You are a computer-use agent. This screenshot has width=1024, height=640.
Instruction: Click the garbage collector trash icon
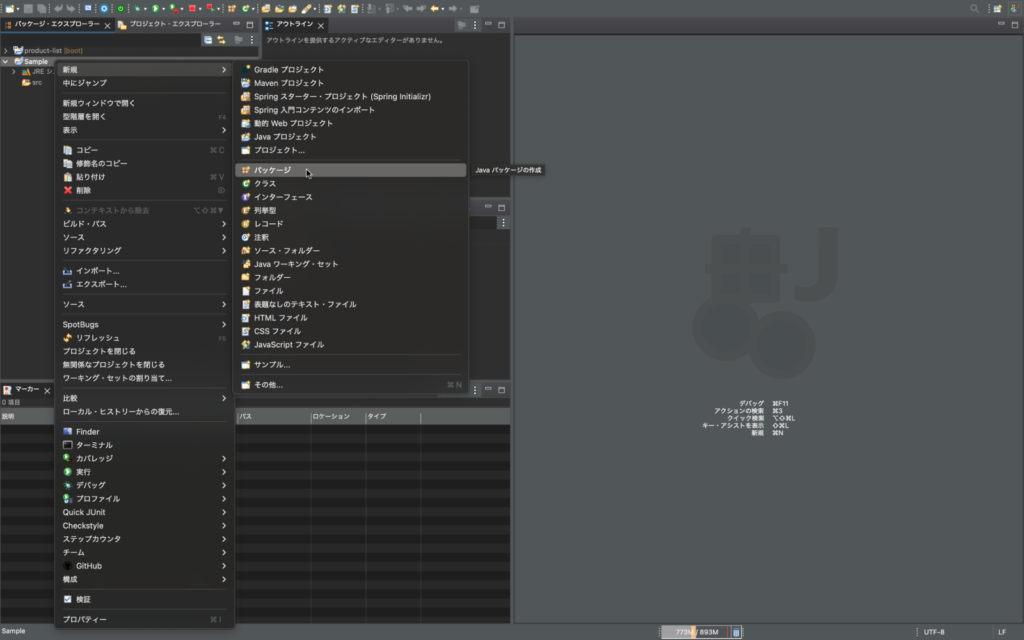click(x=737, y=632)
